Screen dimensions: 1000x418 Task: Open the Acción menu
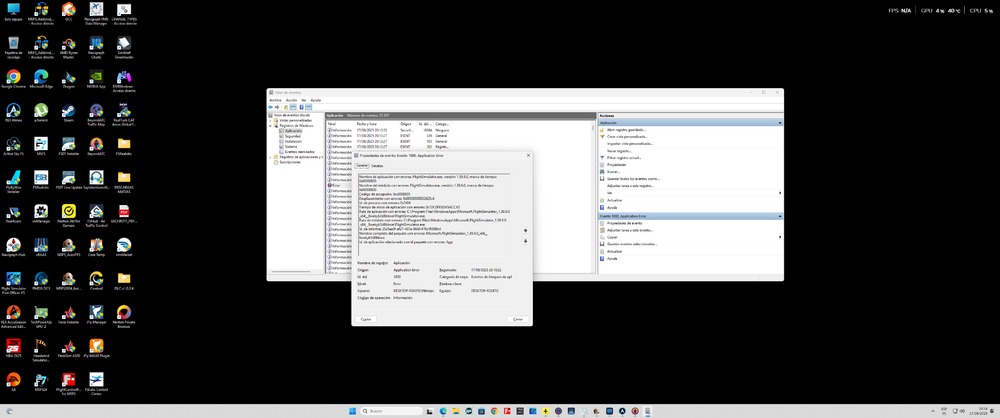291,100
